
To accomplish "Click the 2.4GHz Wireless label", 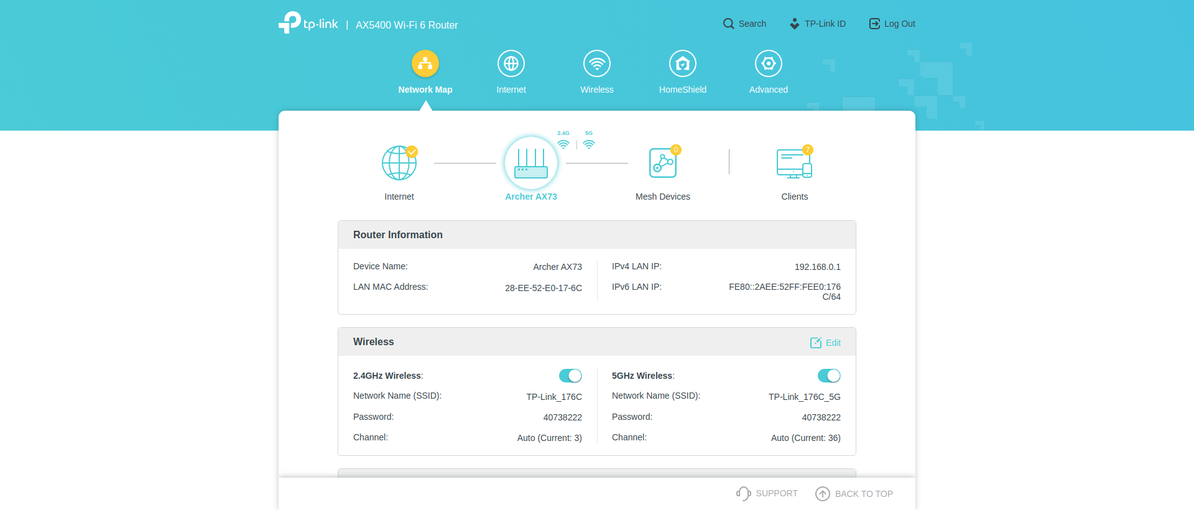I will [x=388, y=375].
